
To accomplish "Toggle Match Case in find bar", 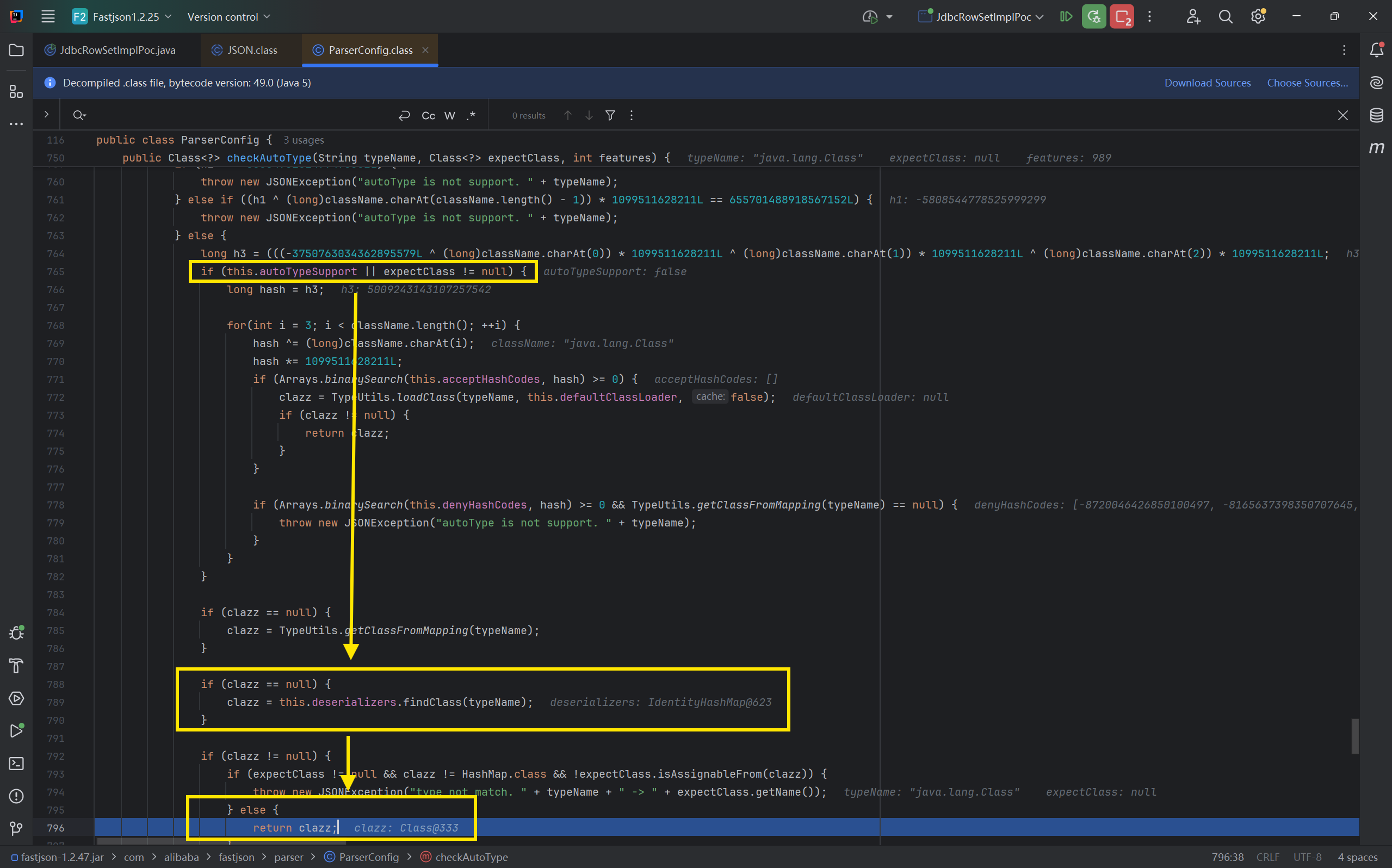I will (428, 115).
